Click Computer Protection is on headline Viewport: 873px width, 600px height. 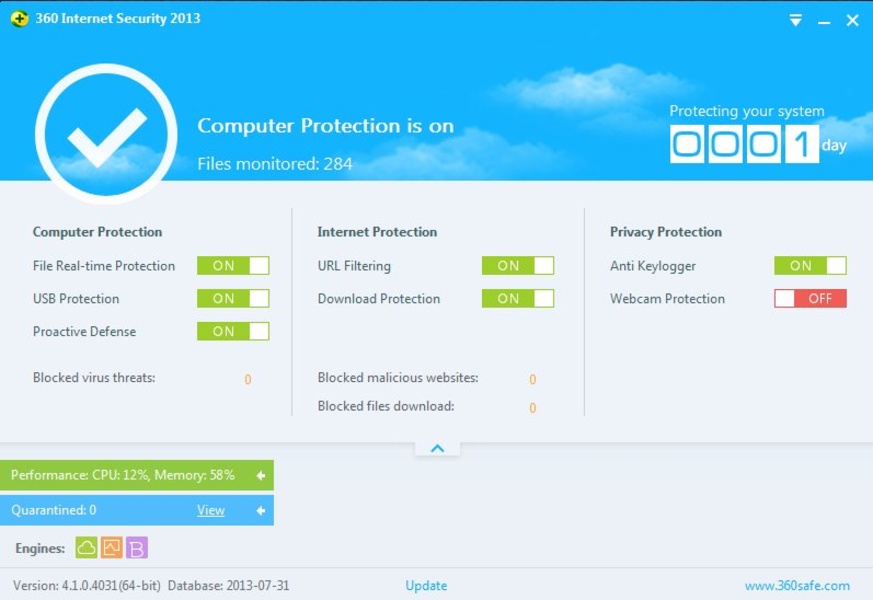[x=326, y=126]
